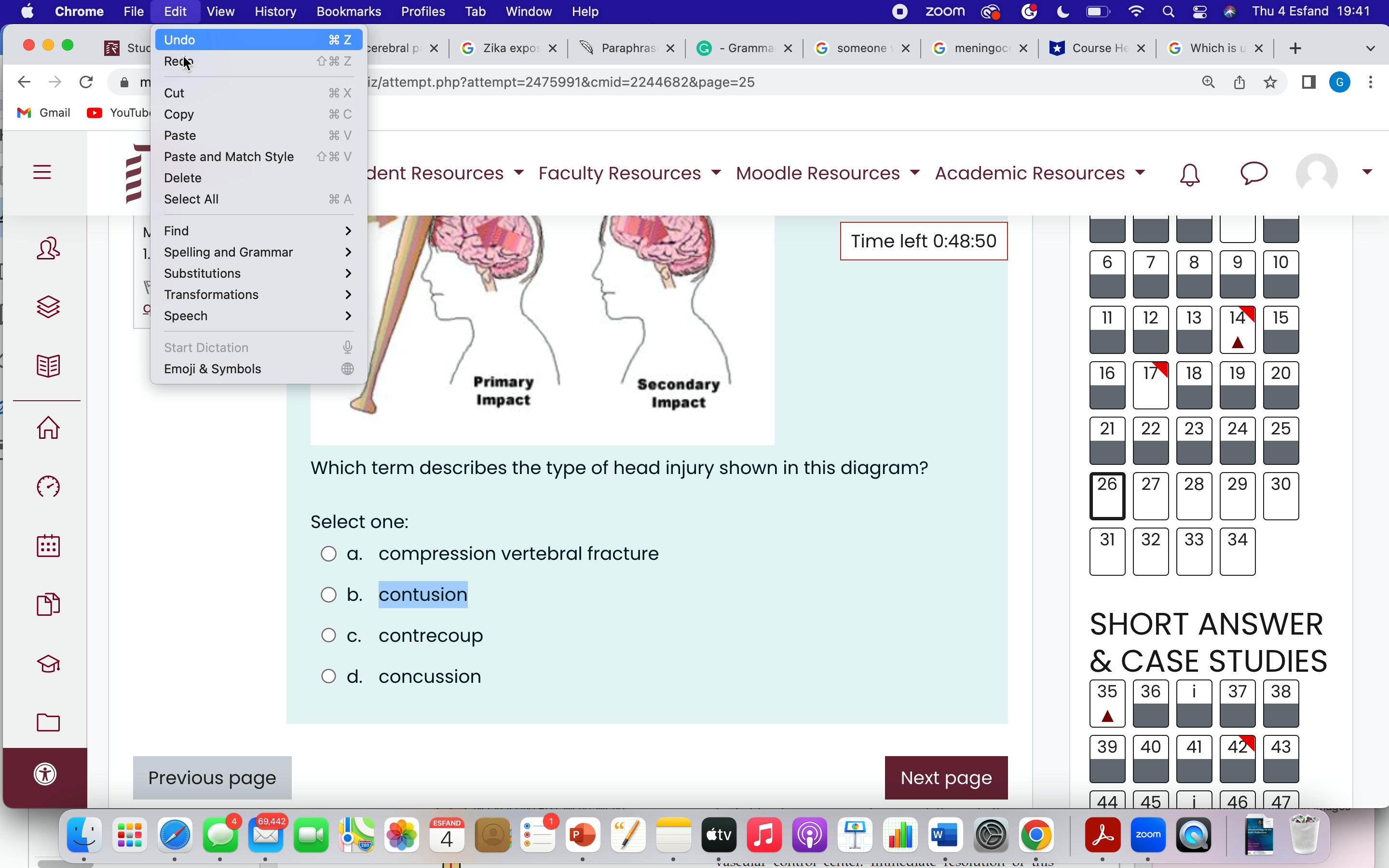Image resolution: width=1389 pixels, height=868 pixels.
Task: Click the Previous page button
Action: click(212, 777)
